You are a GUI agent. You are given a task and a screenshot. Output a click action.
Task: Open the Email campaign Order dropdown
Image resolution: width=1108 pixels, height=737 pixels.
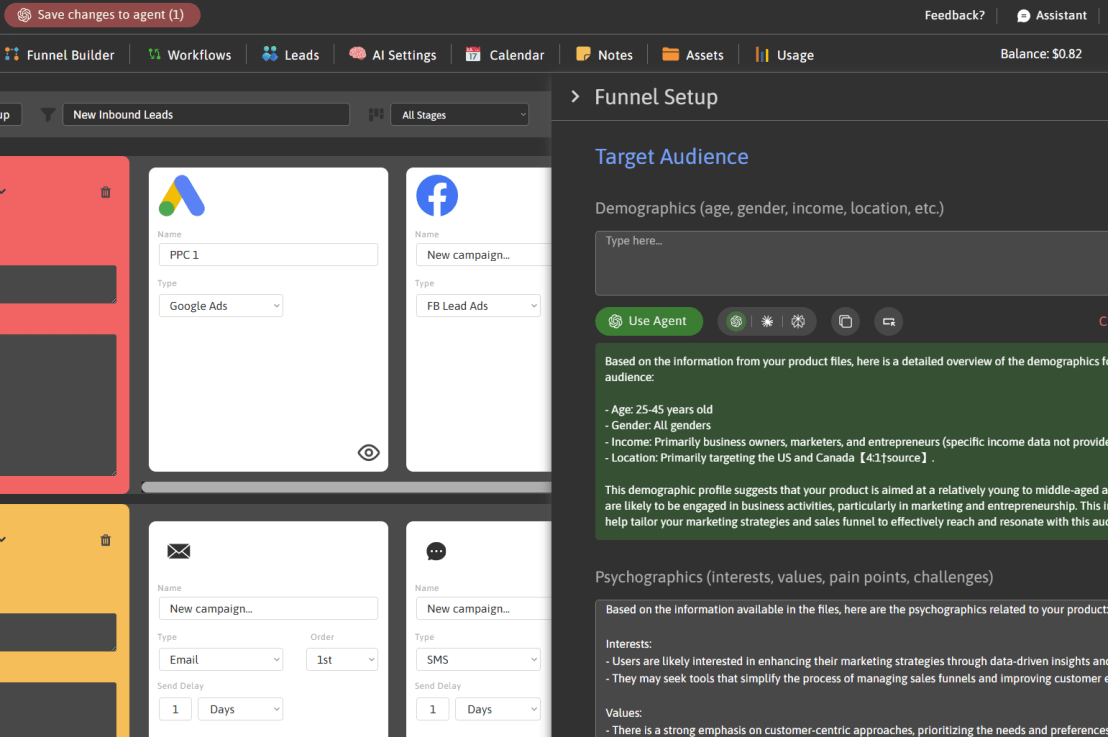click(342, 660)
